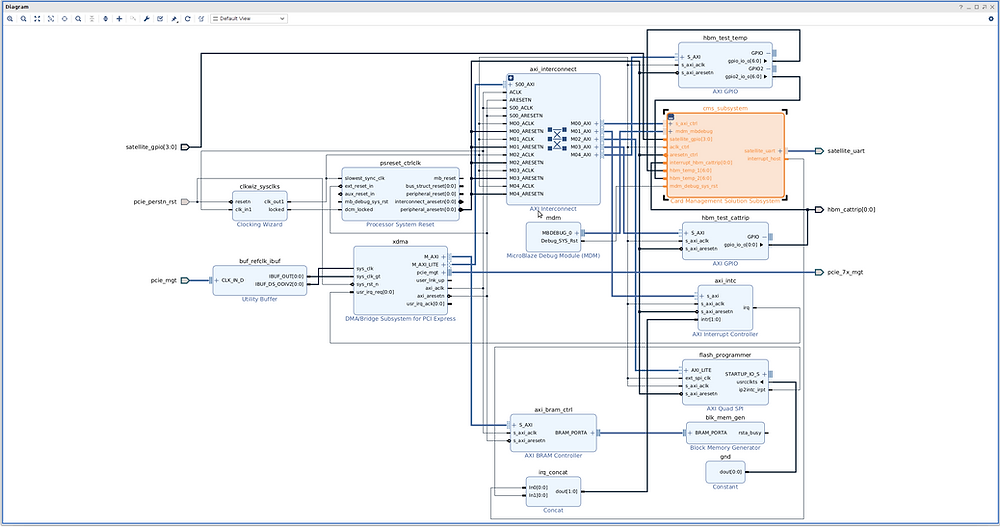Click the greyed-out Make External icon

point(133,19)
